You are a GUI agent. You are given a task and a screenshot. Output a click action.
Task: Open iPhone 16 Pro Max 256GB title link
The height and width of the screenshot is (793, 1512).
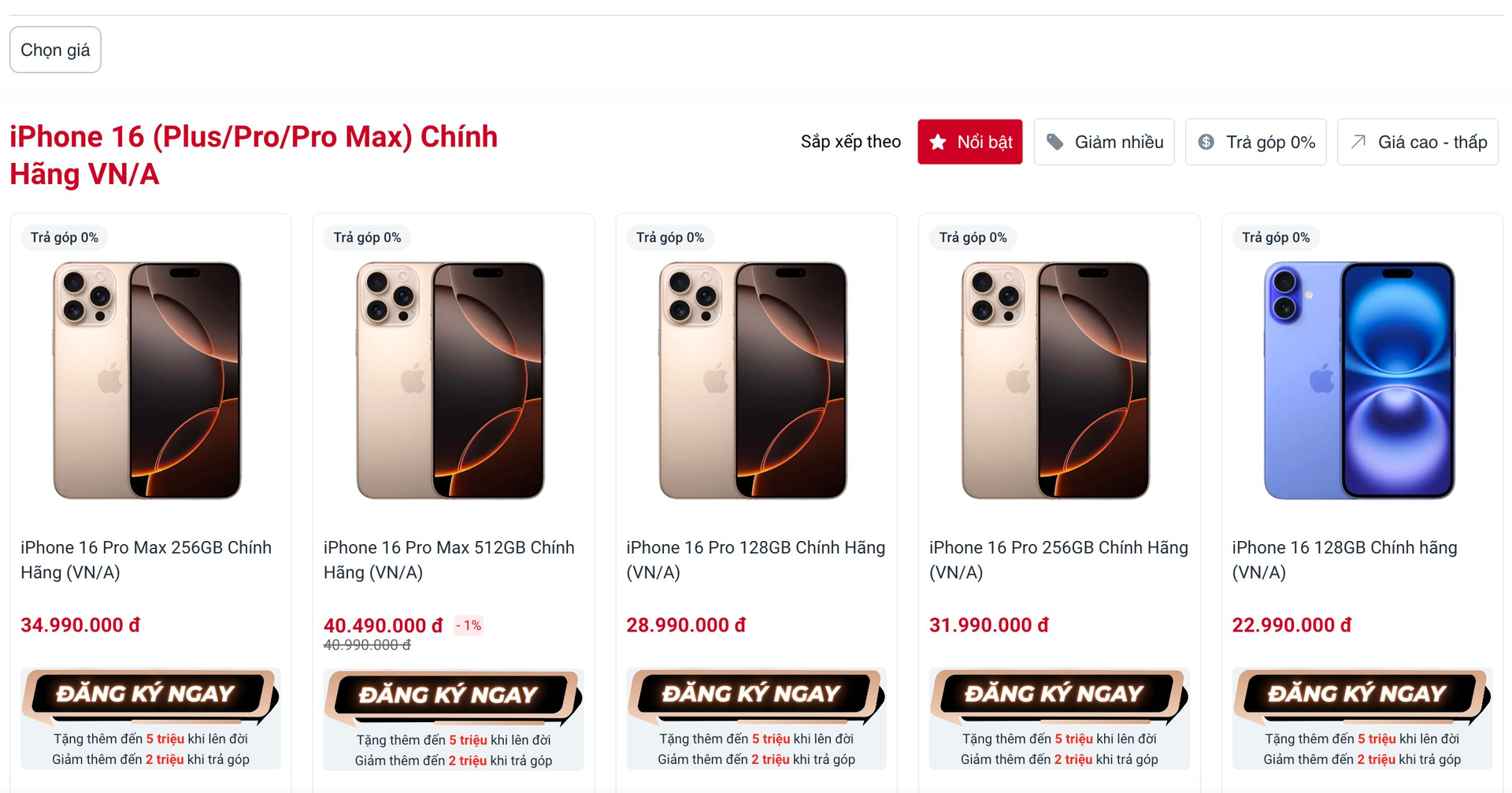point(146,560)
